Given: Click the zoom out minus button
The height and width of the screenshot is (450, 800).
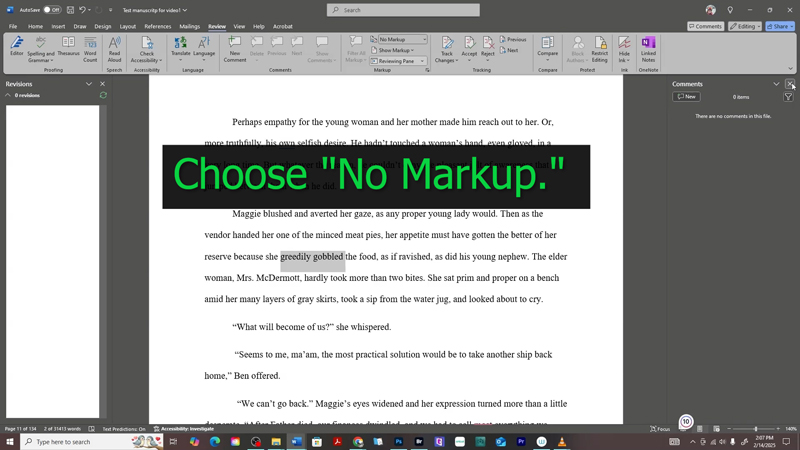Looking at the screenshot, I should click(729, 429).
